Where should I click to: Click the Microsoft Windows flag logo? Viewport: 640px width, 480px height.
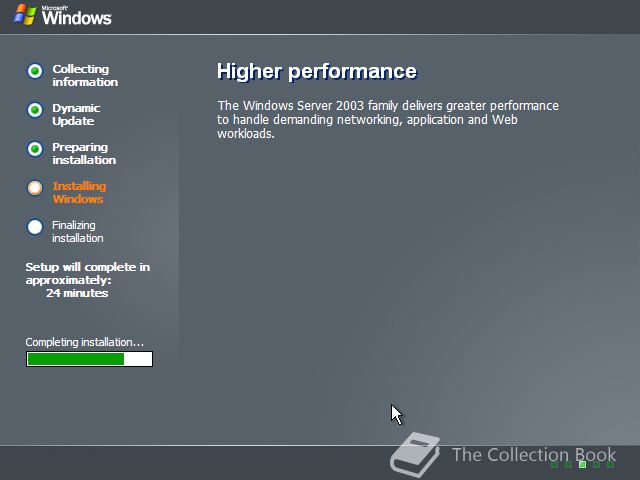tap(25, 15)
